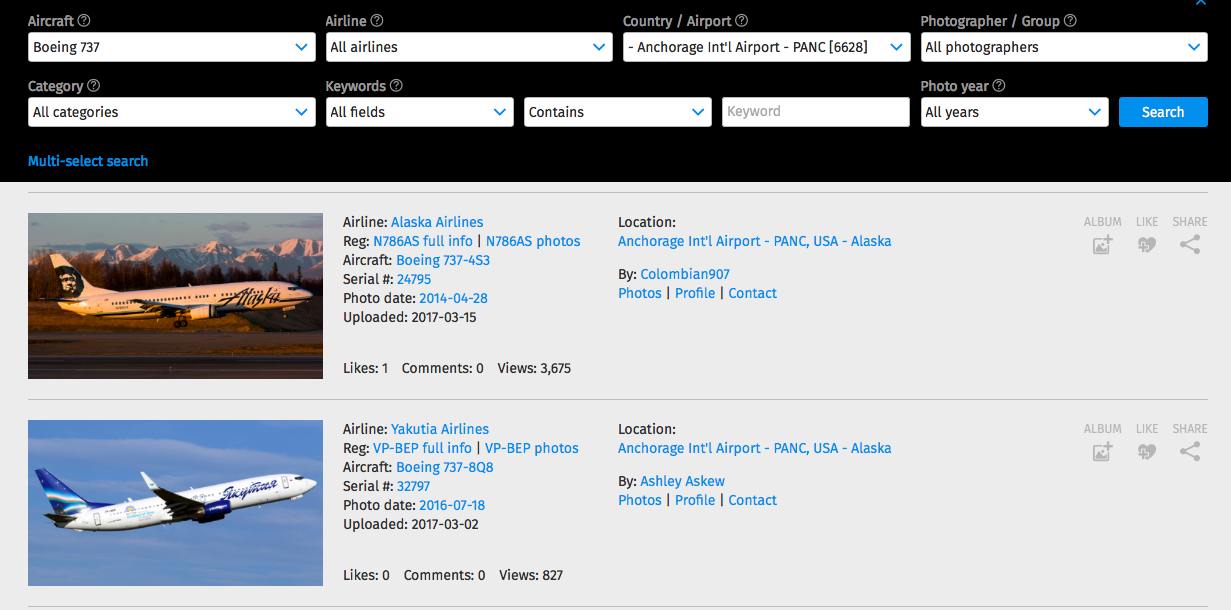The height and width of the screenshot is (610, 1231).
Task: Open the Alaska Airlines 737 photo thumbnail
Action: pos(175,296)
